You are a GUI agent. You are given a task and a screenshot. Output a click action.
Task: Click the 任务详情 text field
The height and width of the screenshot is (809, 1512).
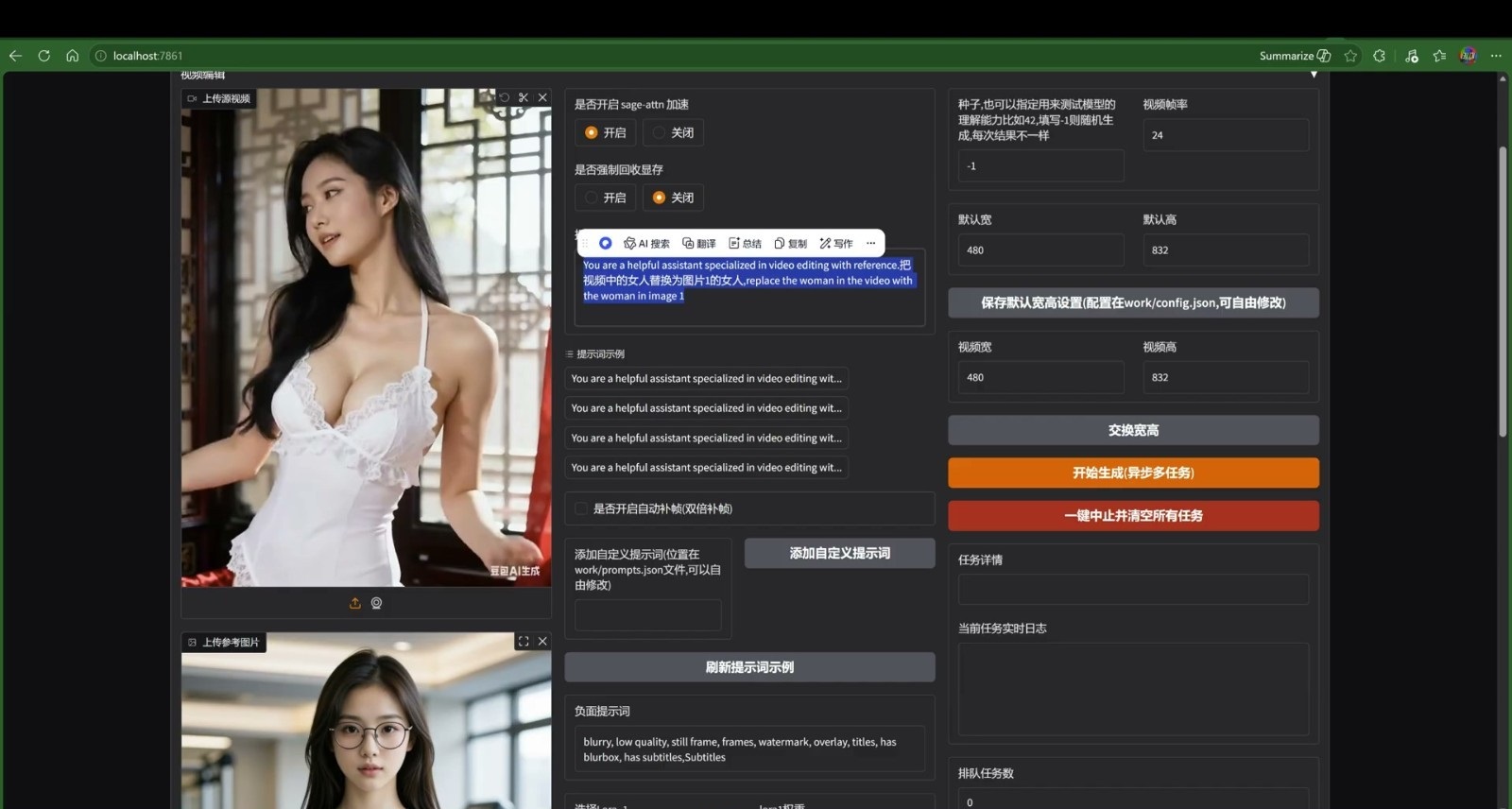[1133, 589]
